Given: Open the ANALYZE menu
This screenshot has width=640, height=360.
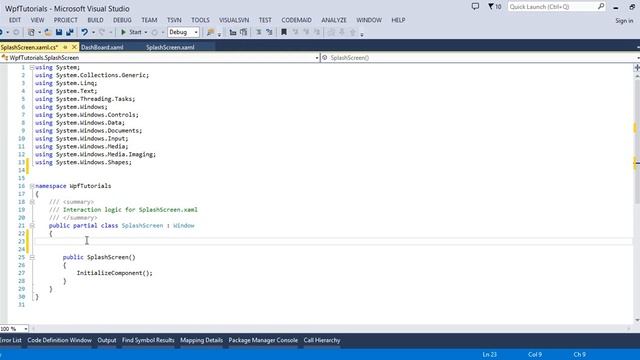Looking at the screenshot, I should pos(334,20).
